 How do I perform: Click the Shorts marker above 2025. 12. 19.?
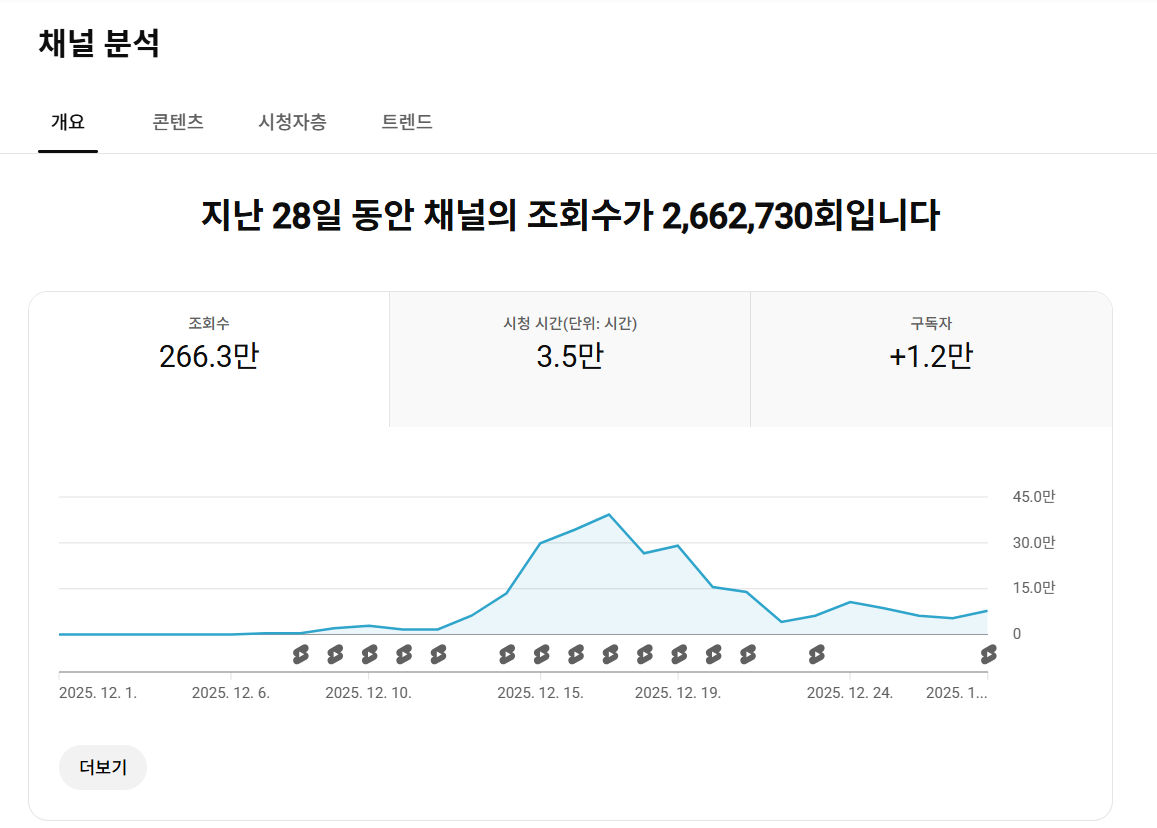click(x=679, y=655)
